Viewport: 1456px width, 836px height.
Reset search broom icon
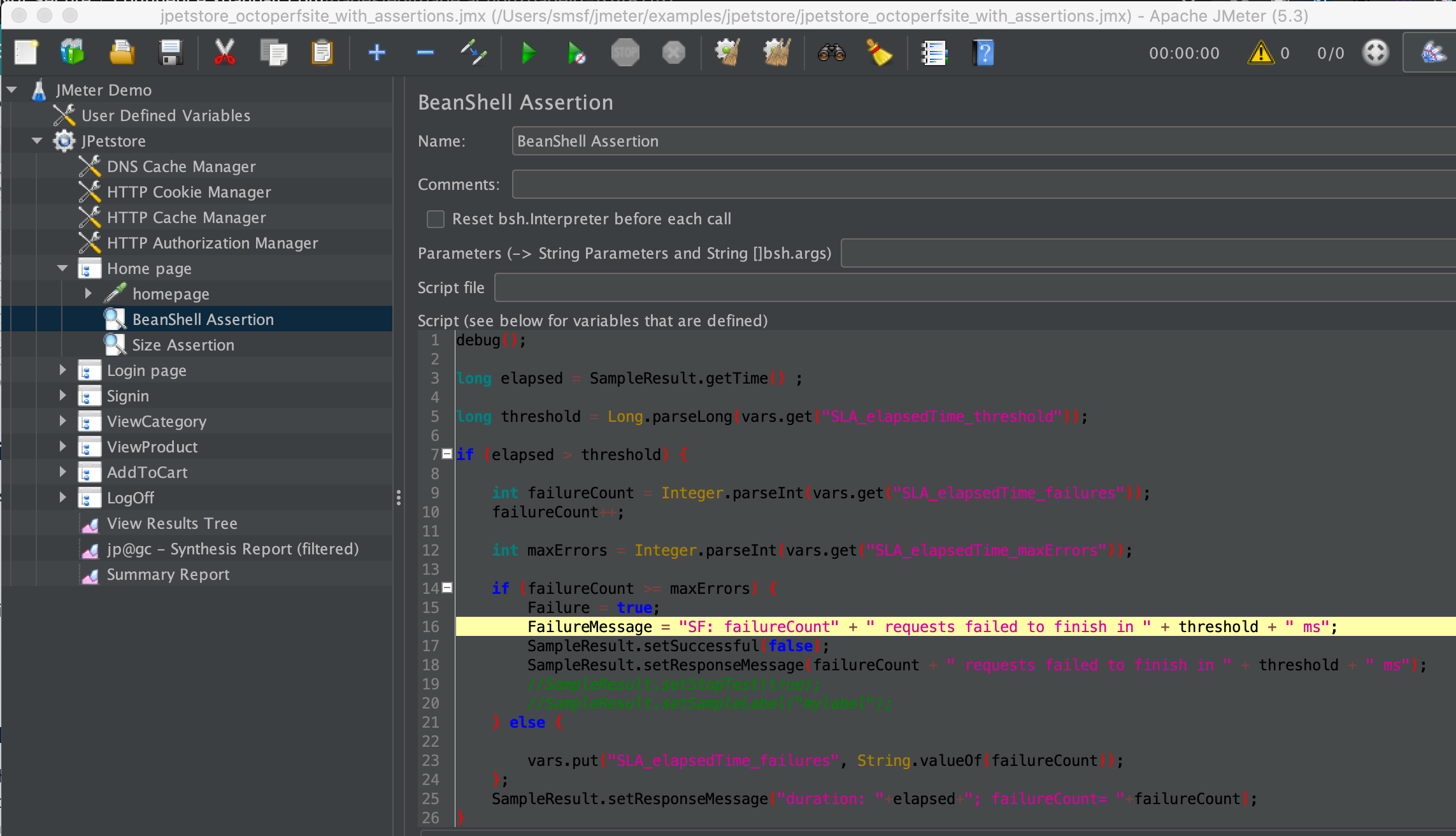click(880, 52)
